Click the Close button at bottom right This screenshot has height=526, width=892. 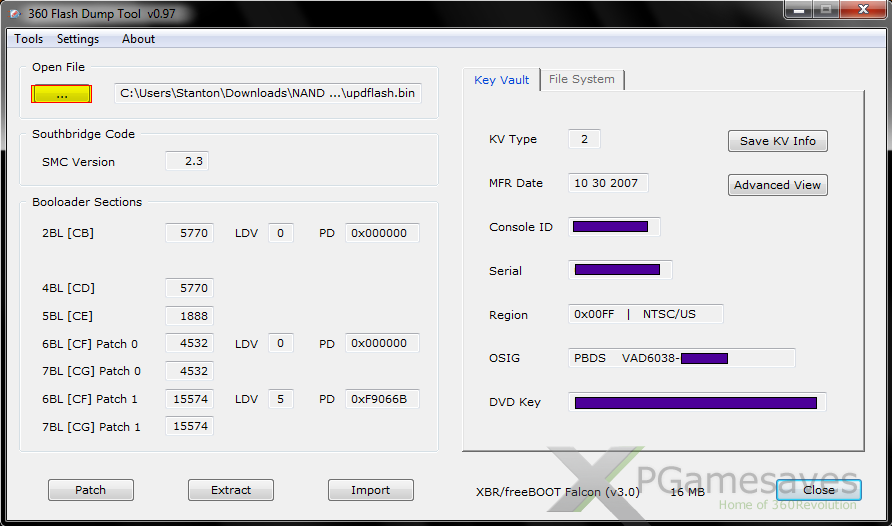click(818, 490)
